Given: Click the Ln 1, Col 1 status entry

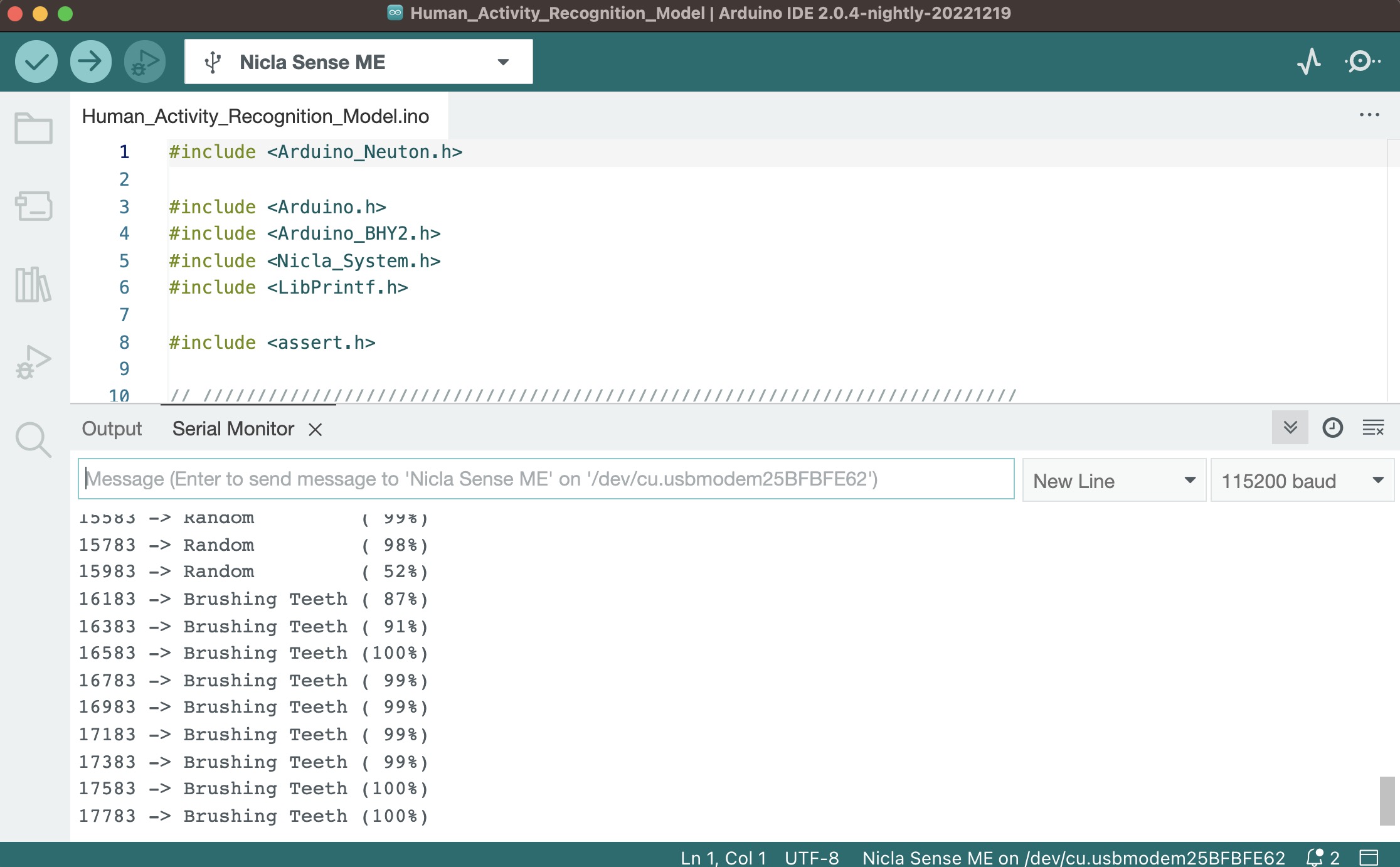Looking at the screenshot, I should [x=723, y=857].
